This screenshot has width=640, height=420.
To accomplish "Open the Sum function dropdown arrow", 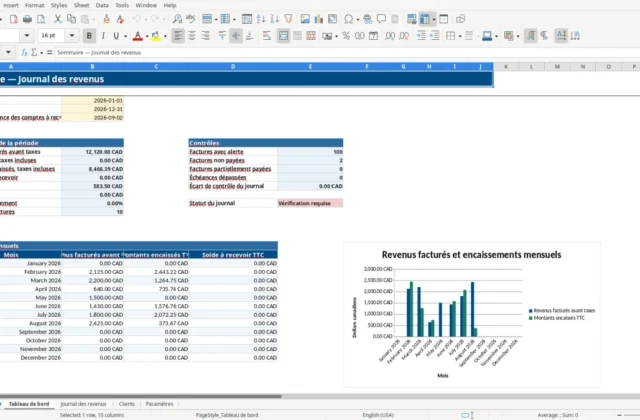I will coord(42,53).
